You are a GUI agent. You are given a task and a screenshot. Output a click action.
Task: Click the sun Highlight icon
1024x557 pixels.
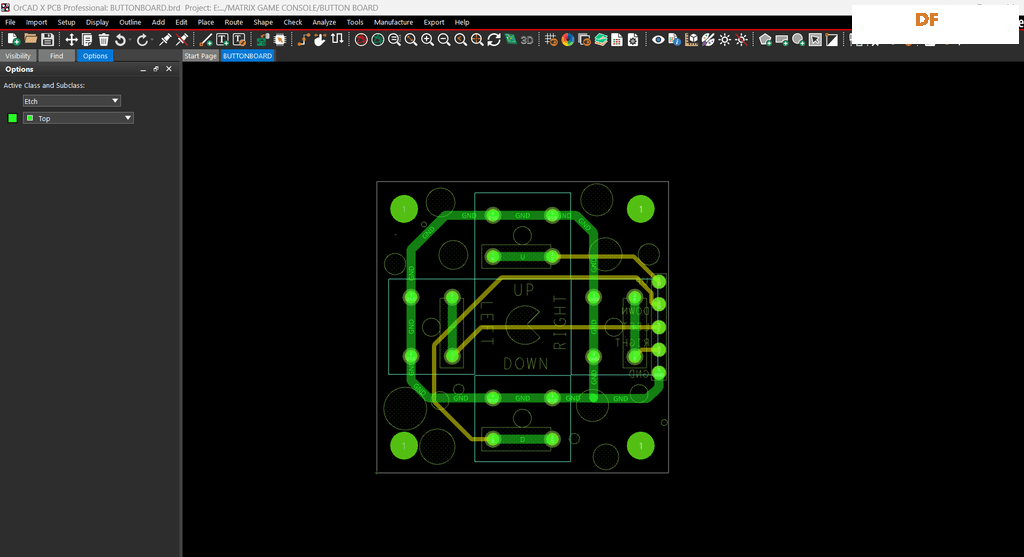725,40
